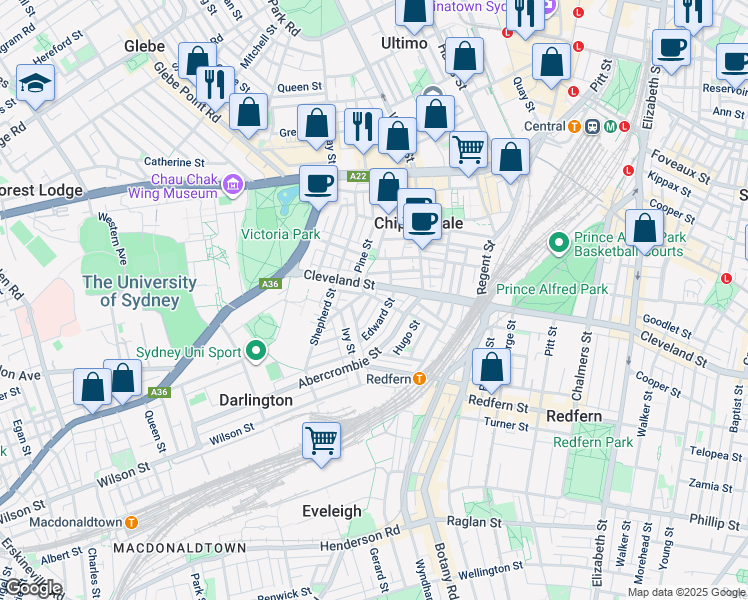Select the Redfern train station icon
The image size is (748, 600).
(420, 379)
